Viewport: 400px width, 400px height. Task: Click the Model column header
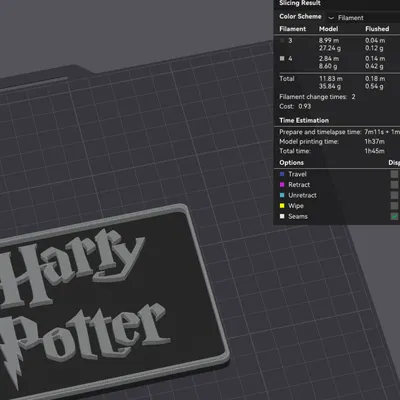328,29
